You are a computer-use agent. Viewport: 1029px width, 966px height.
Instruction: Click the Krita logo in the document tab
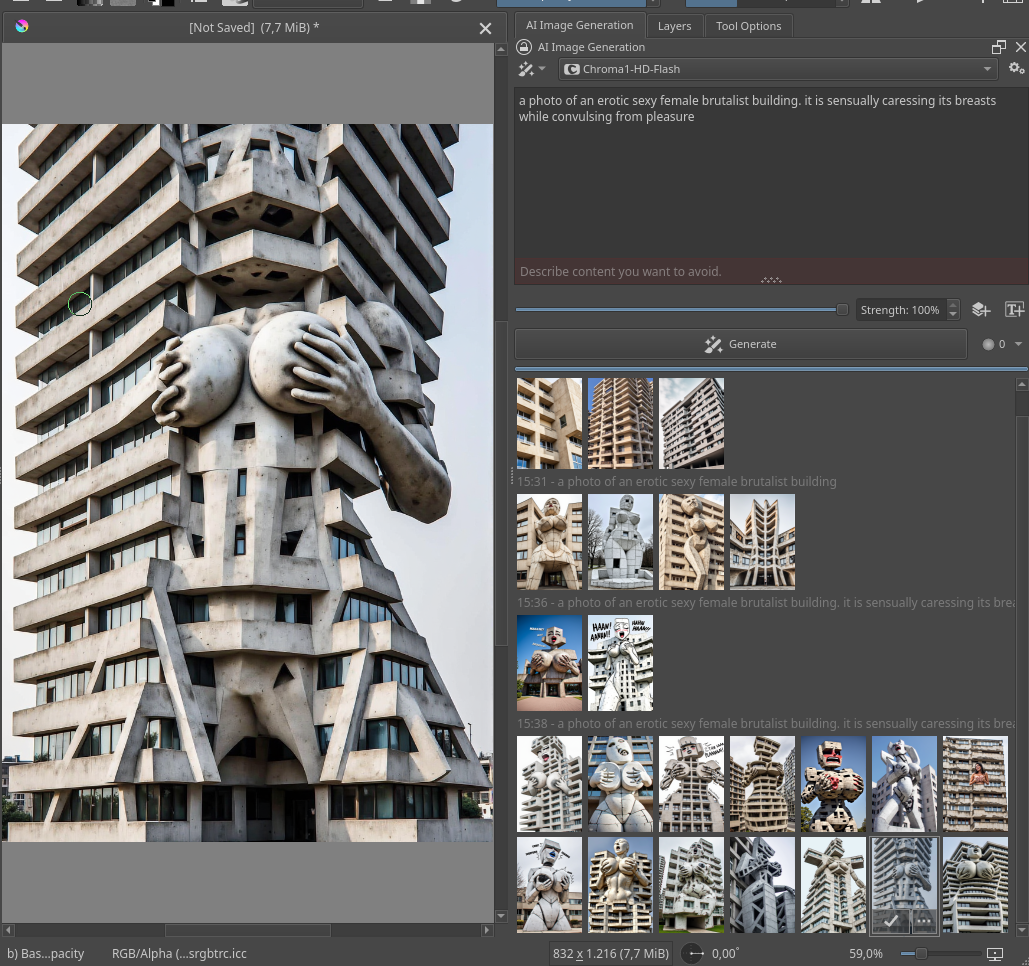point(22,27)
